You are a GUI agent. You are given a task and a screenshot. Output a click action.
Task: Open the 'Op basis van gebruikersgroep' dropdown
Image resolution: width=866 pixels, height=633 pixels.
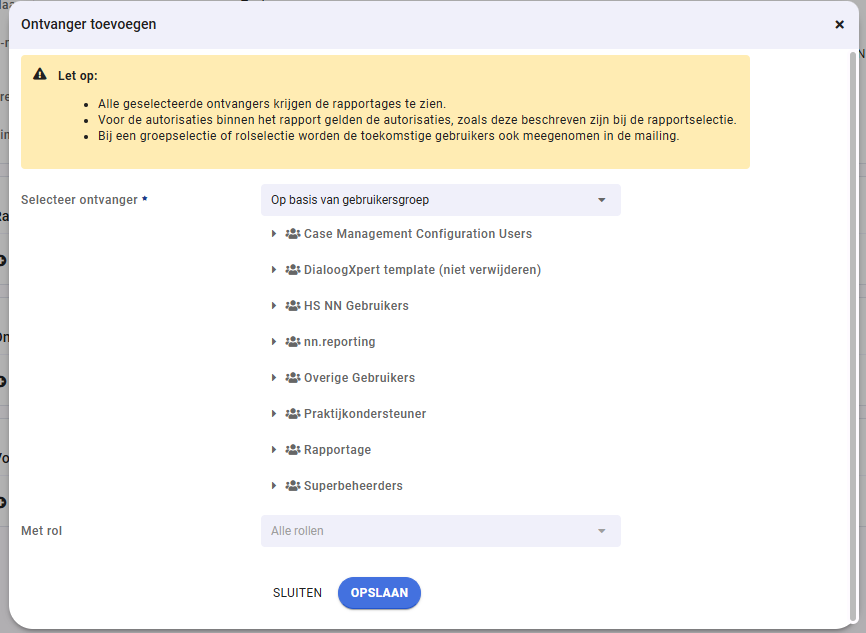tap(440, 200)
